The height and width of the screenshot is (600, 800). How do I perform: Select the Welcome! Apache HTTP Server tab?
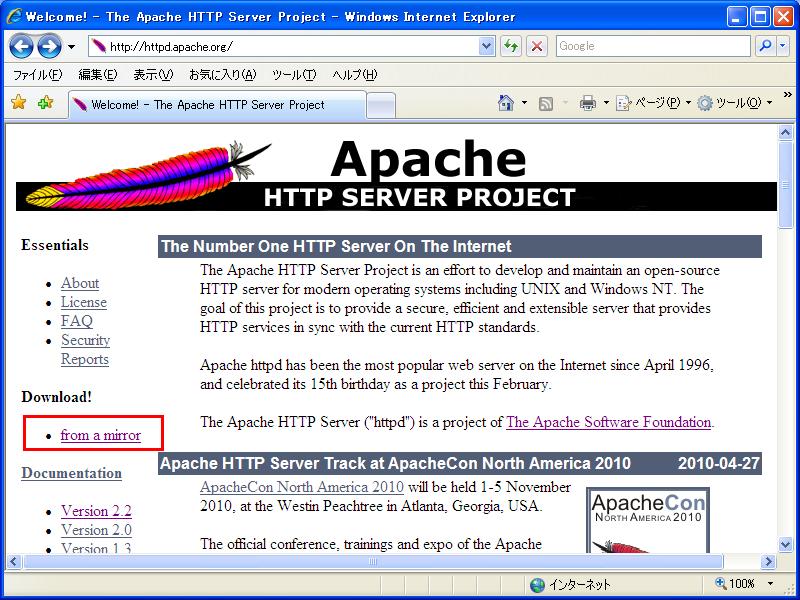[217, 105]
